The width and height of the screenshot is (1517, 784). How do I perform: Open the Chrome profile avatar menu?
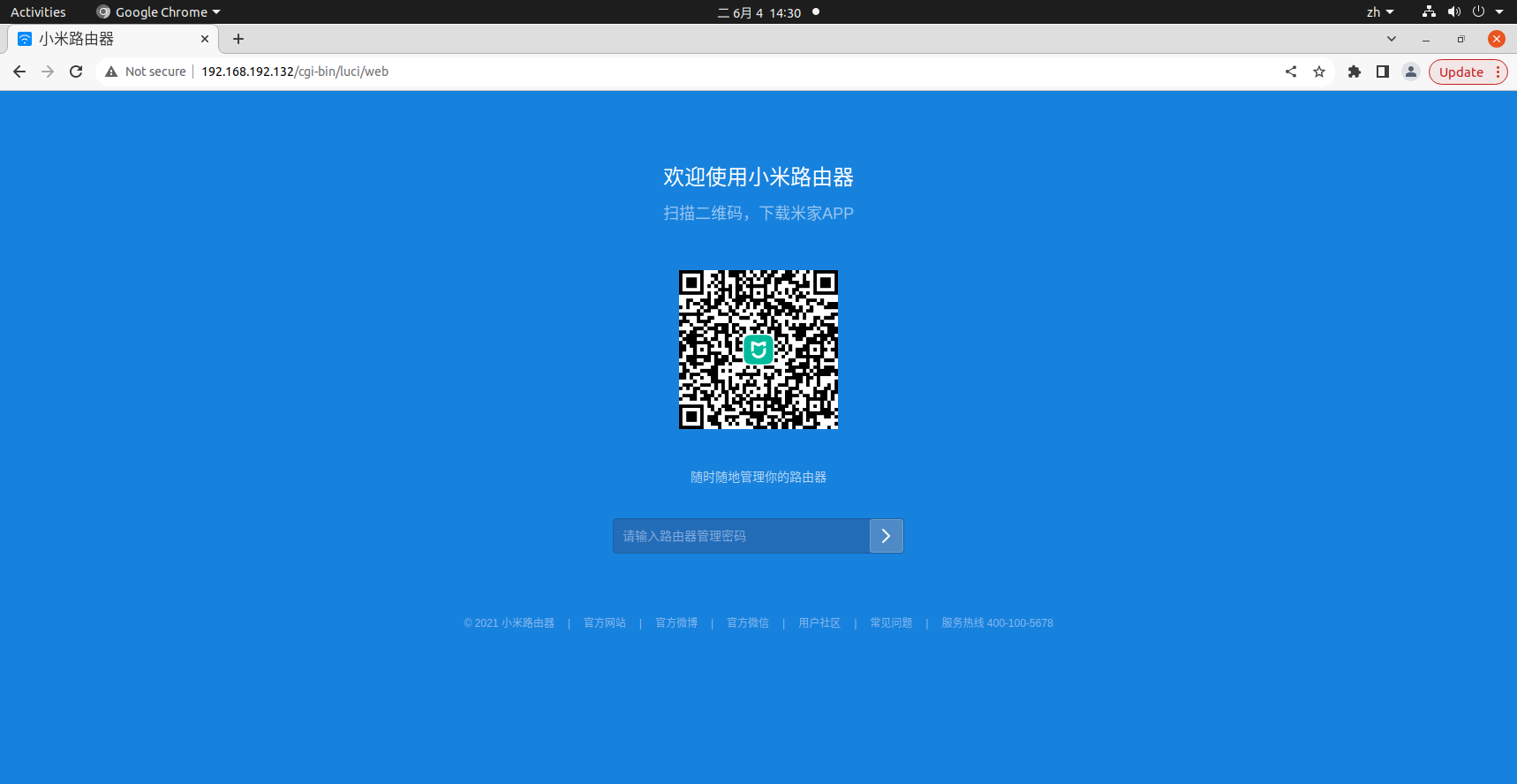pos(1411,72)
